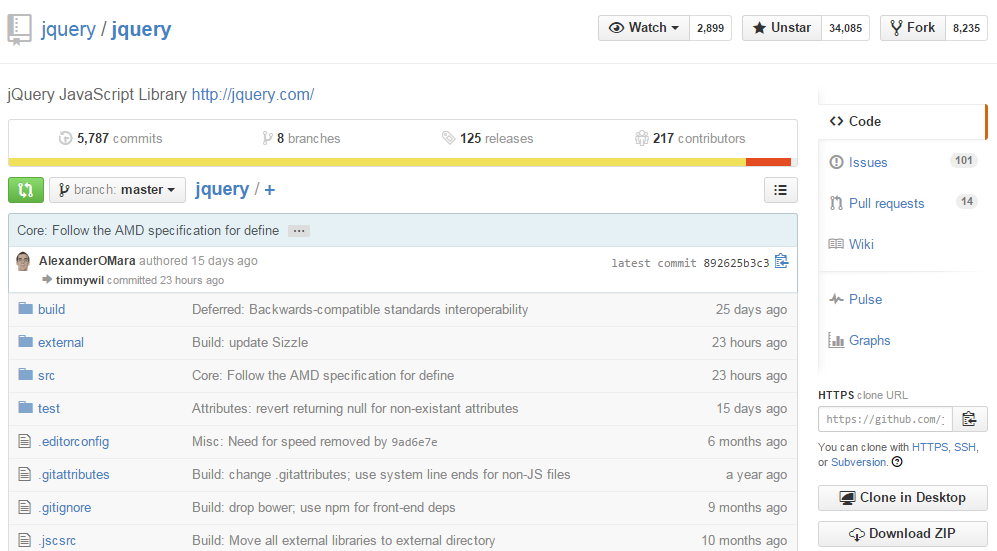The width and height of the screenshot is (997, 551).
Task: Open the branch: master dropdown
Action: [118, 190]
